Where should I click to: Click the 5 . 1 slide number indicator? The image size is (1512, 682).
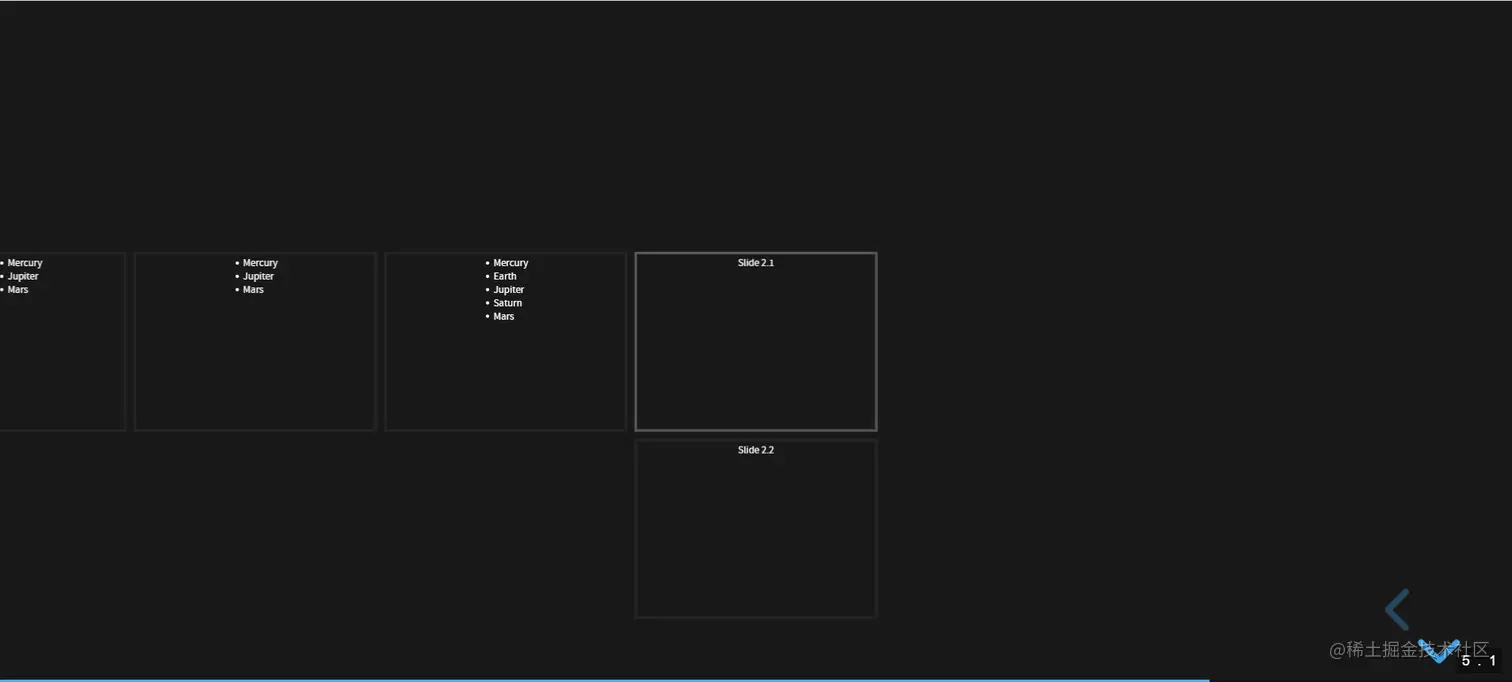[x=1479, y=661]
